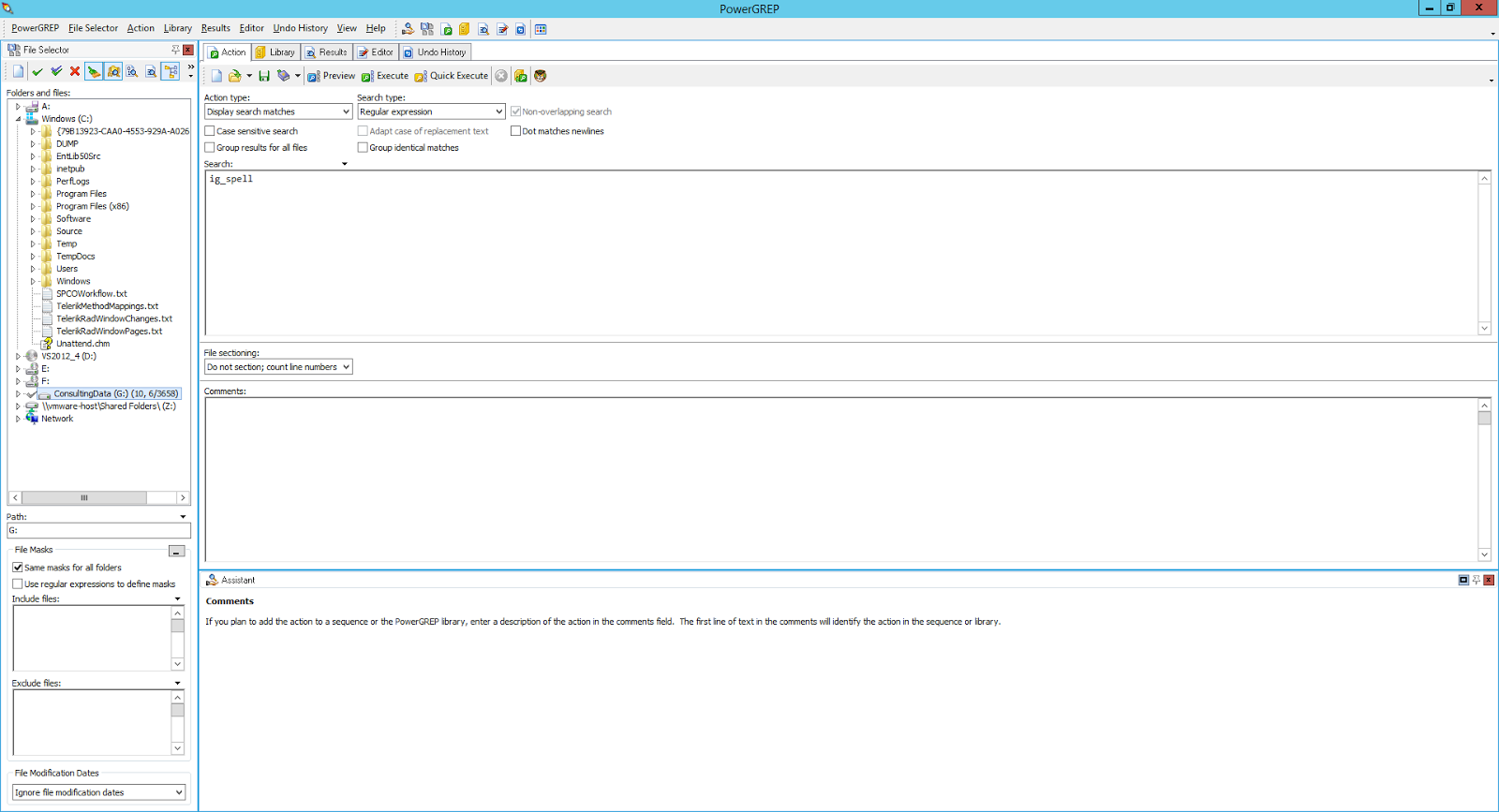Viewport: 1499px width, 812px height.
Task: Click the Execute button
Action: [385, 76]
